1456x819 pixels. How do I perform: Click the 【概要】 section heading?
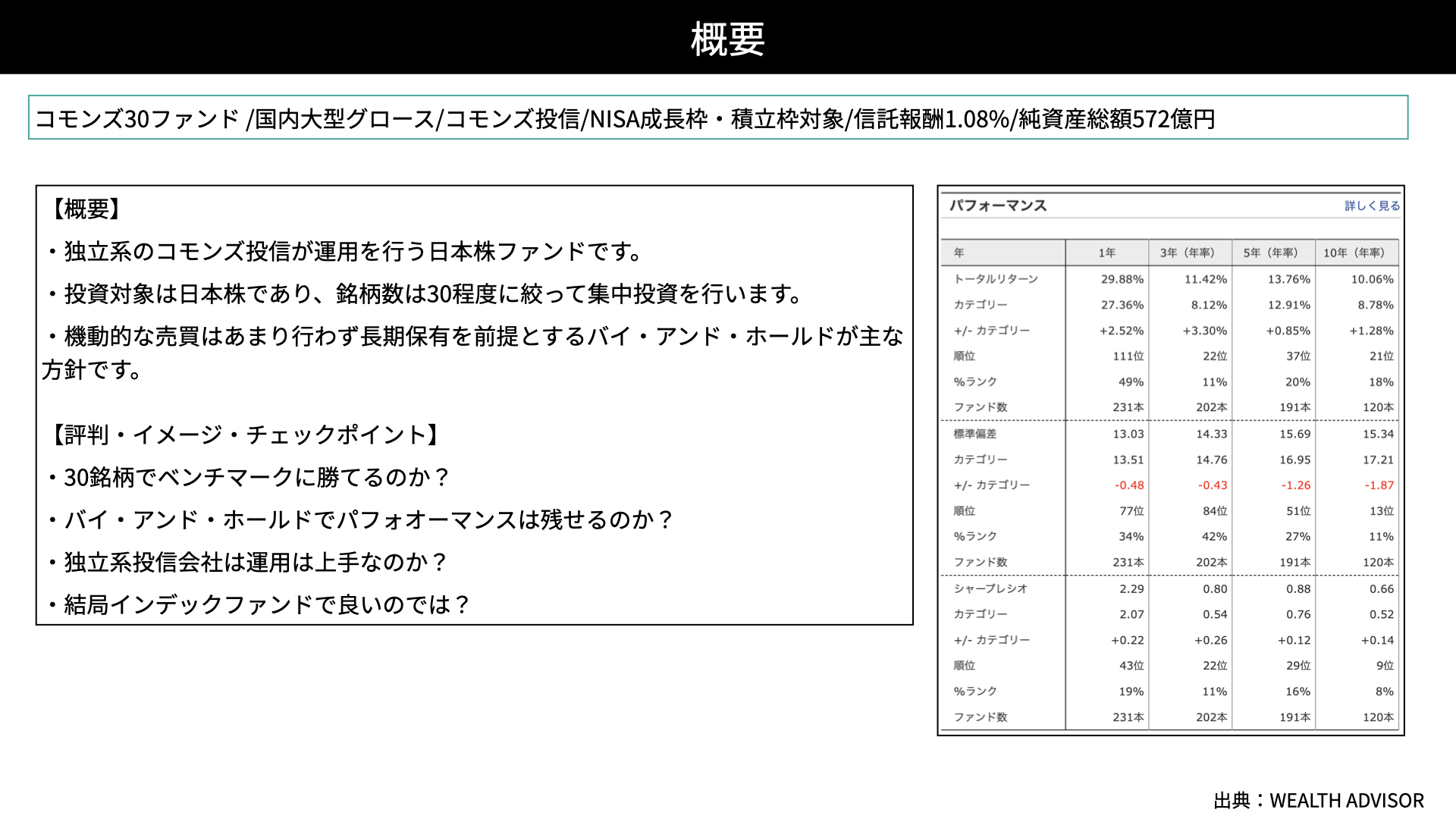(x=86, y=209)
